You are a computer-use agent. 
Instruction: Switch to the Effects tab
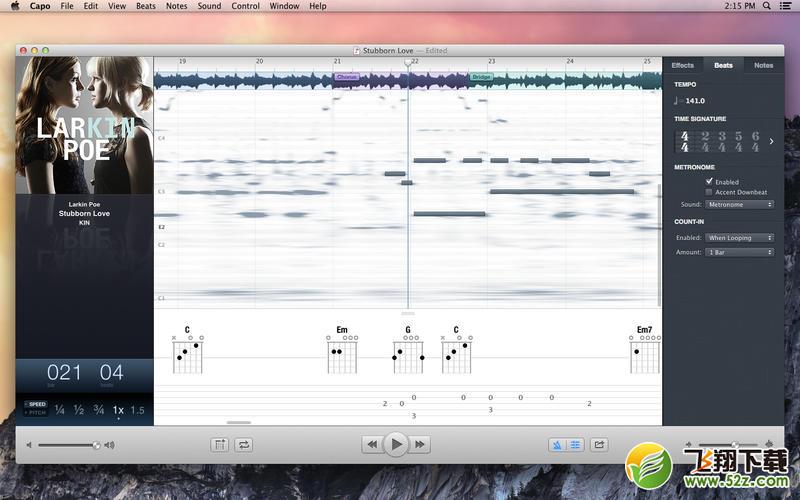pos(683,65)
